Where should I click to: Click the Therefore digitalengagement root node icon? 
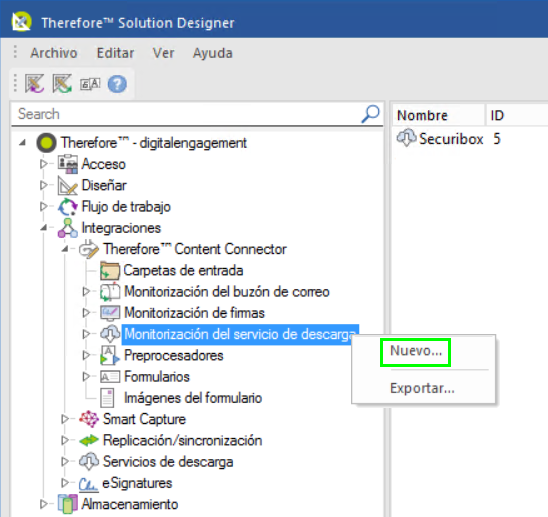[x=46, y=143]
